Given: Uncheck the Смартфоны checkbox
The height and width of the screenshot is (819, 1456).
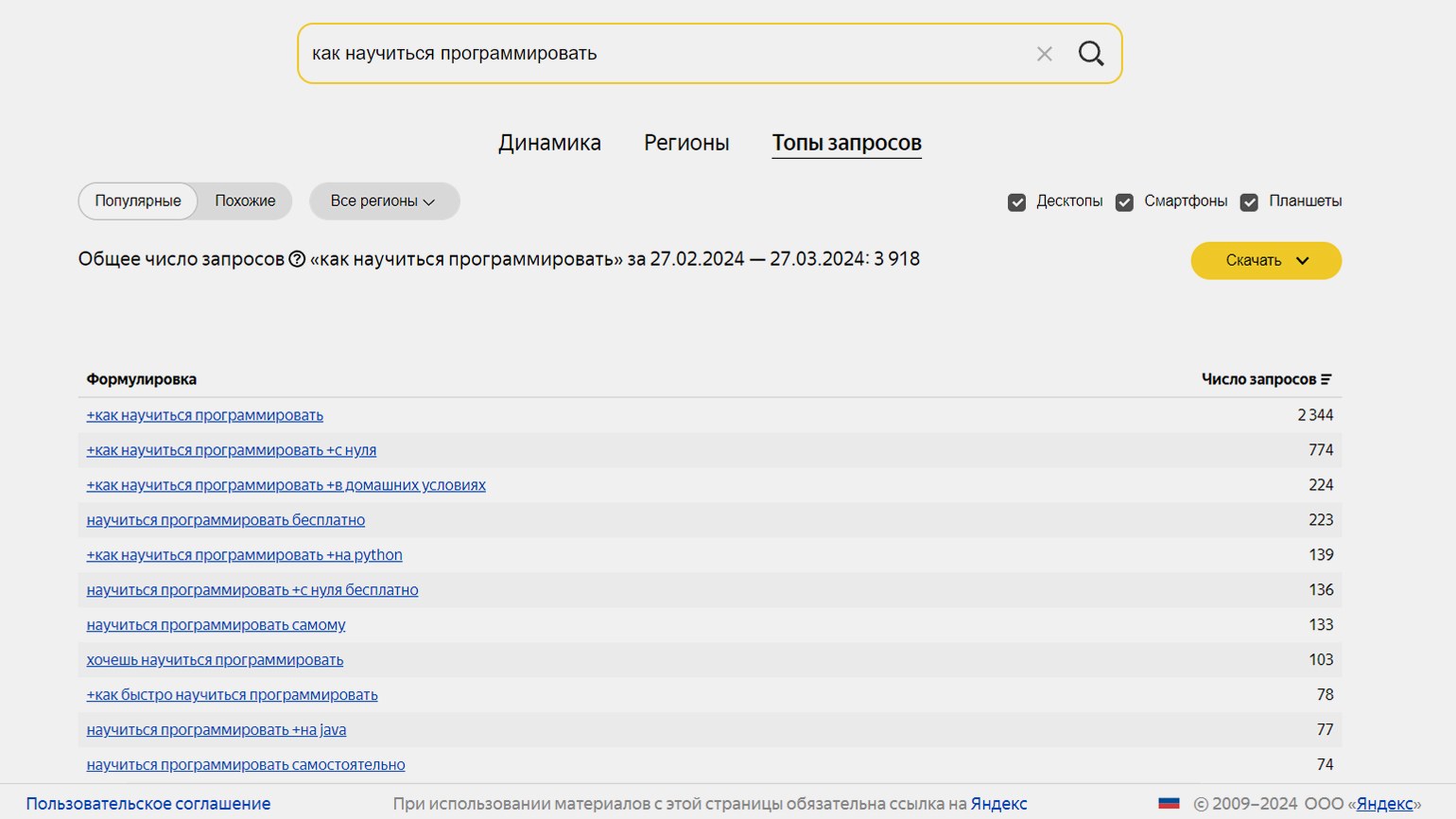Looking at the screenshot, I should [1124, 201].
